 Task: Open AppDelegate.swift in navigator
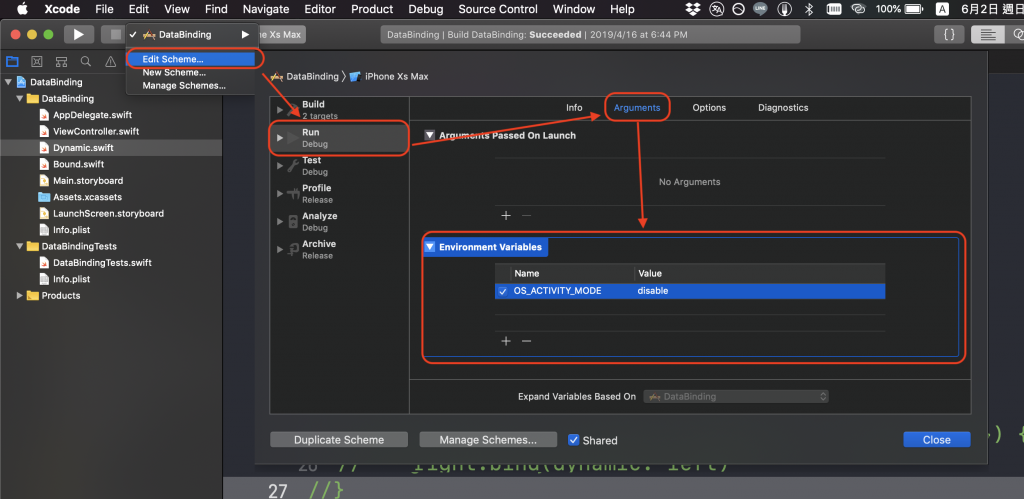point(92,115)
